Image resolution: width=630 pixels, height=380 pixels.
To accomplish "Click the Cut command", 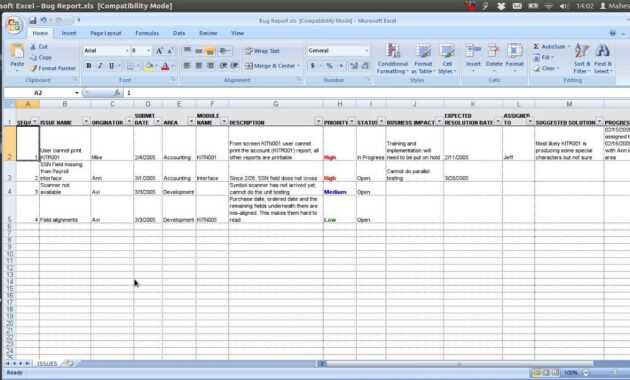I will pyautogui.click(x=39, y=47).
